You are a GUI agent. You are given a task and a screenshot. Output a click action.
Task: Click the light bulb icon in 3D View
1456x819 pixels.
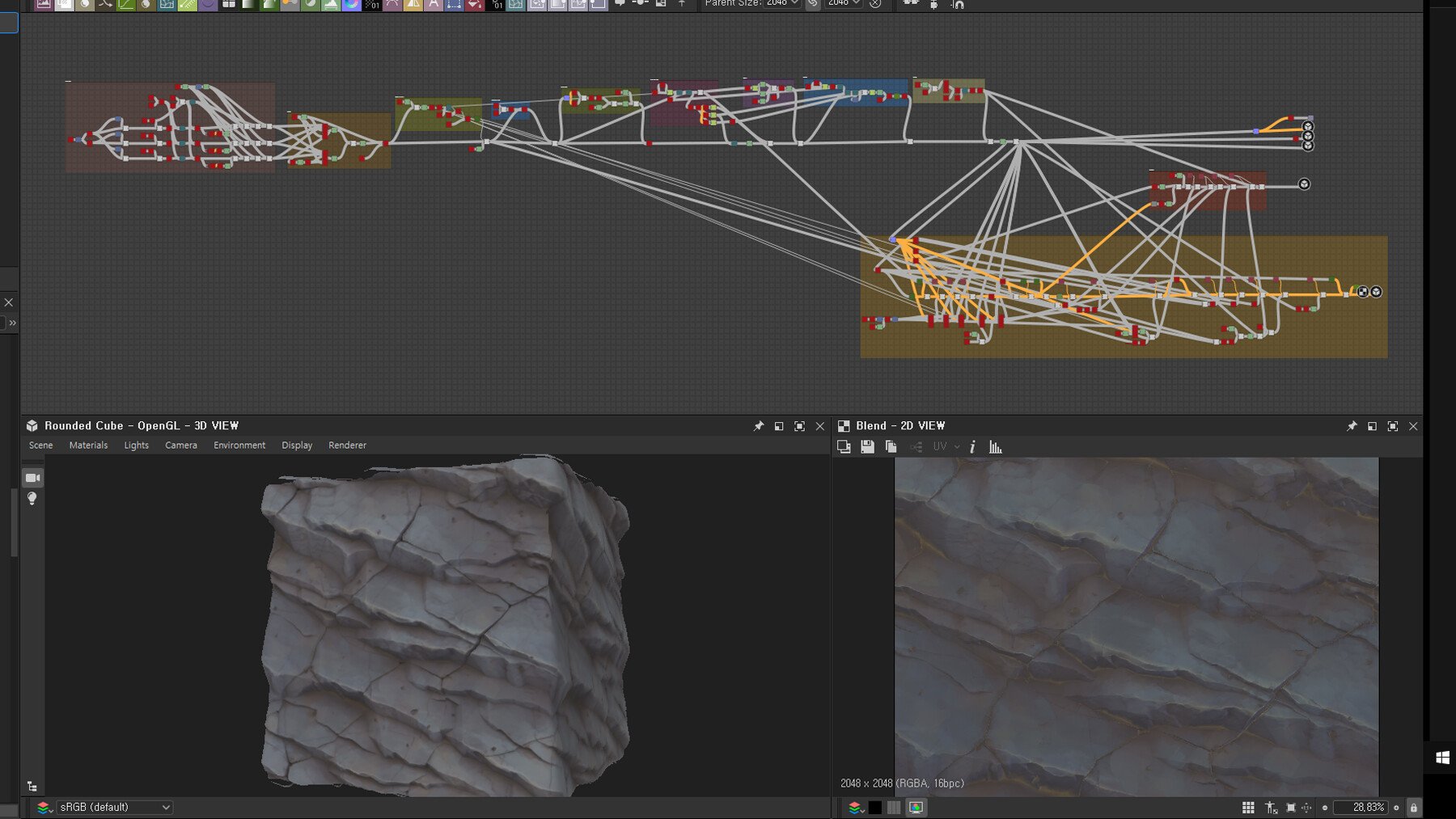pyautogui.click(x=32, y=499)
